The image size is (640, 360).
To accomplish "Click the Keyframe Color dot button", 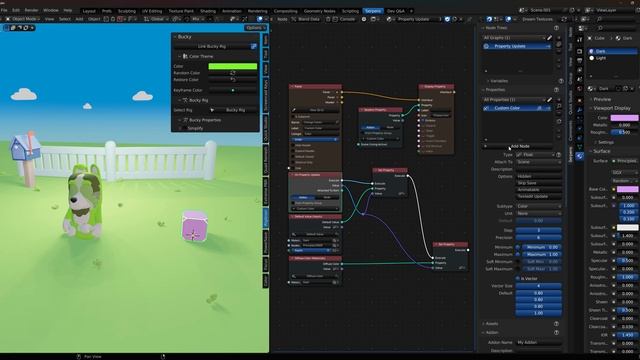I will click(233, 90).
